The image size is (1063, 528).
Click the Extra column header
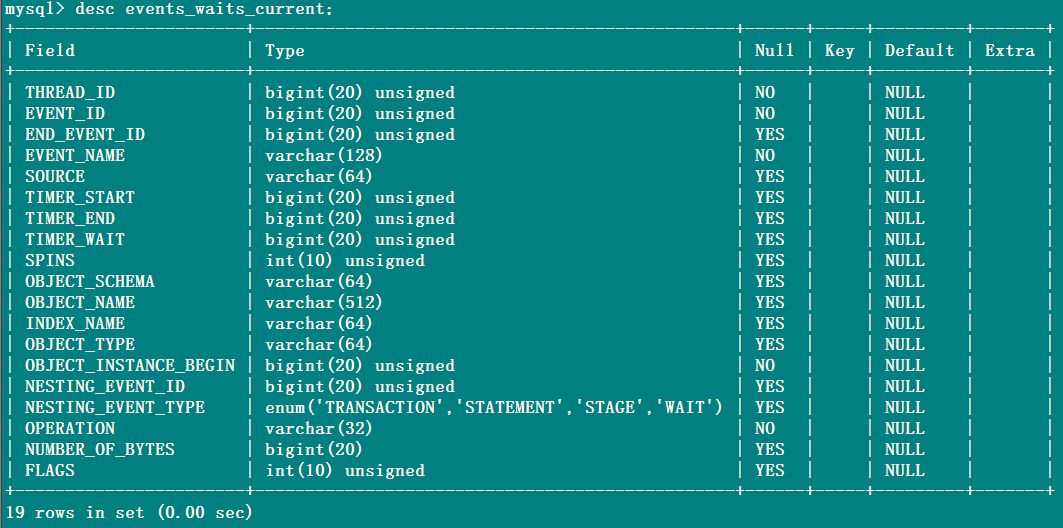[1009, 51]
